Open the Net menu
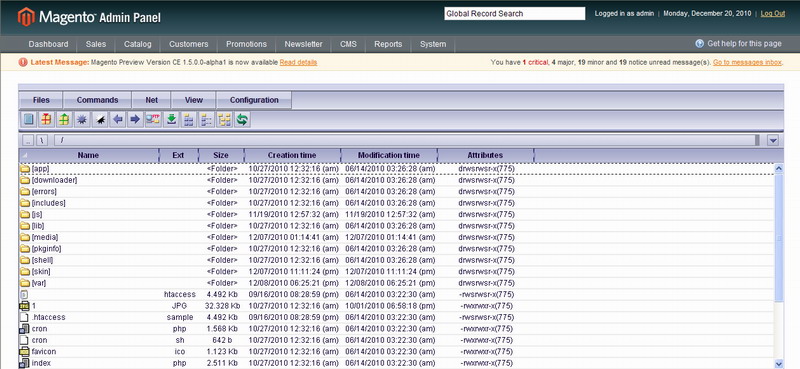 [152, 100]
